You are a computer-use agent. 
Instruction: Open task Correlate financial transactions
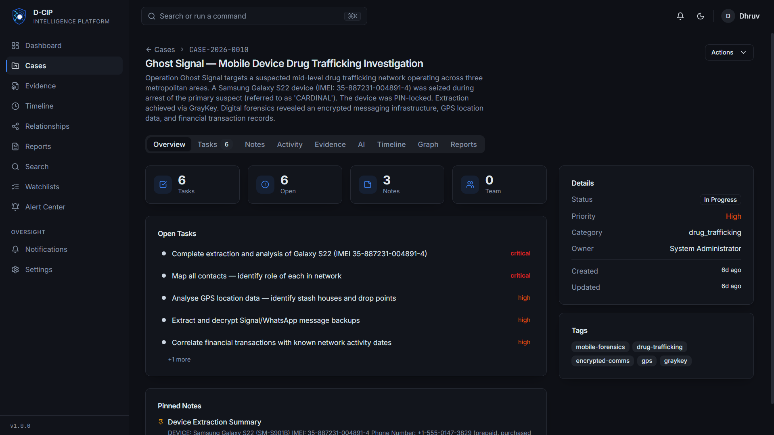pos(346,343)
